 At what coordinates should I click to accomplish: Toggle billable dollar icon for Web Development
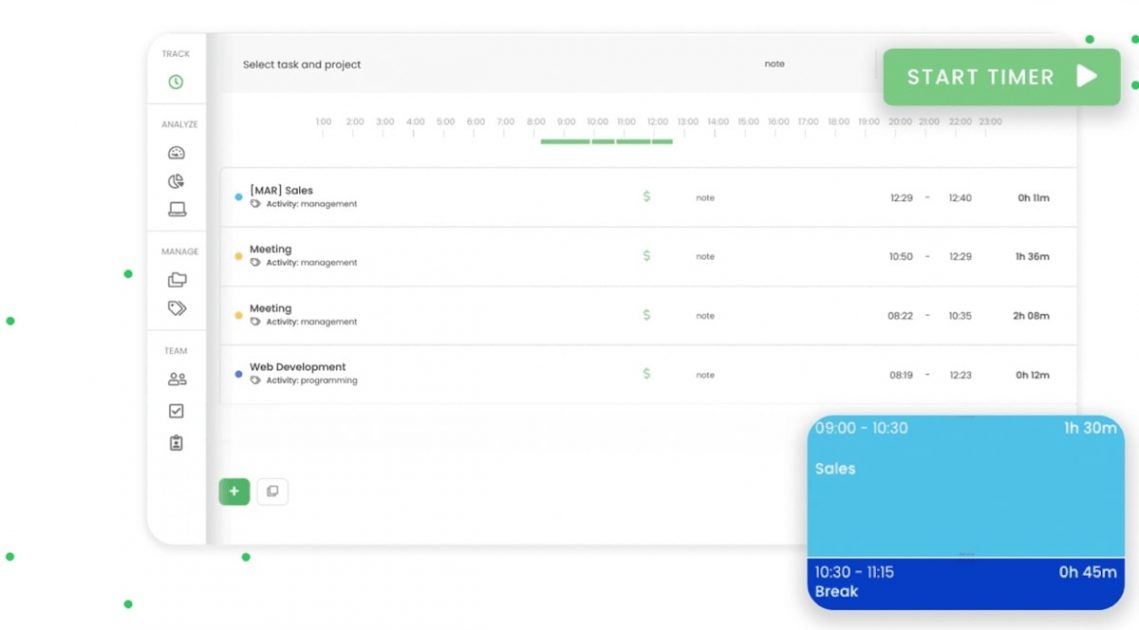coord(646,373)
